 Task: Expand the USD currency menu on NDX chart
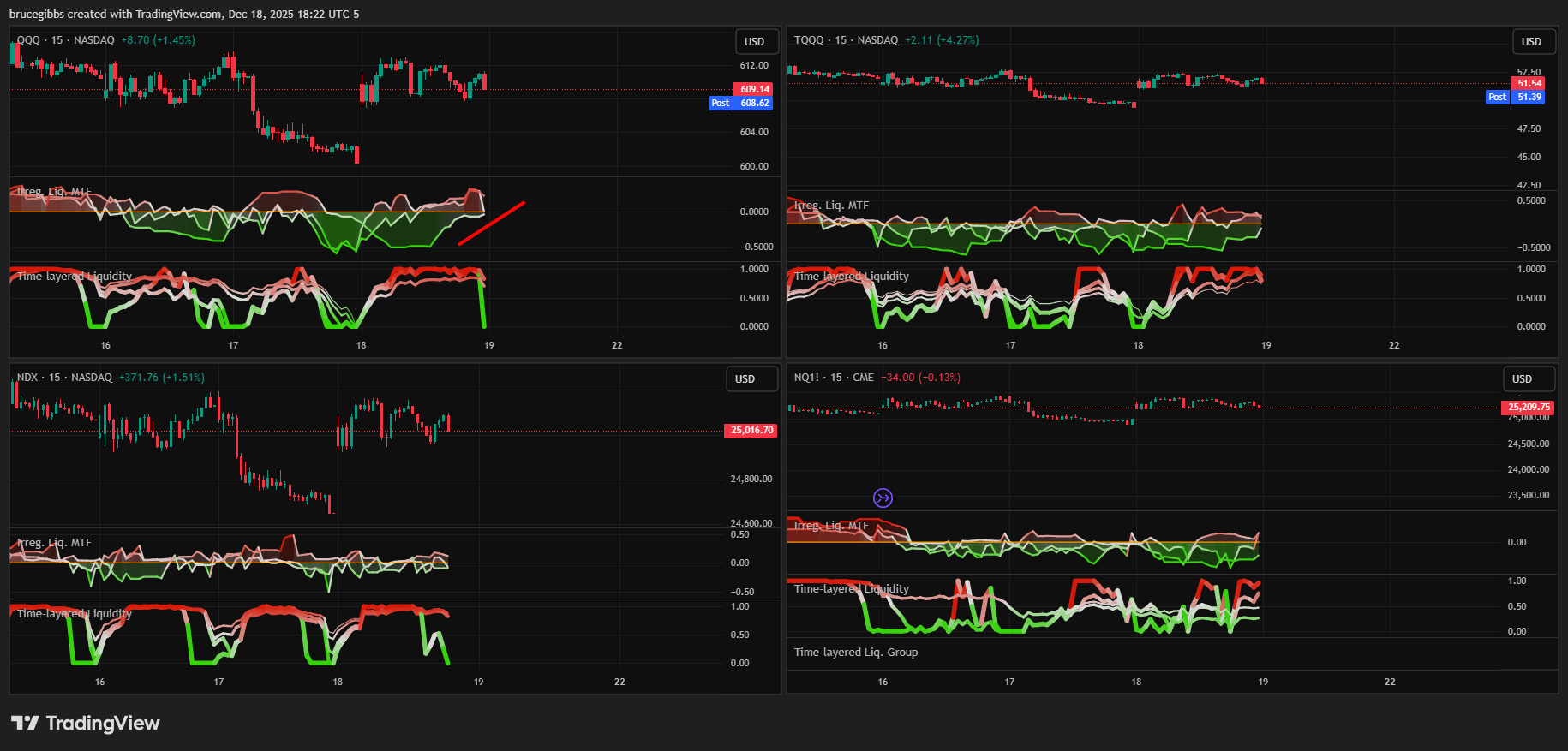(745, 379)
